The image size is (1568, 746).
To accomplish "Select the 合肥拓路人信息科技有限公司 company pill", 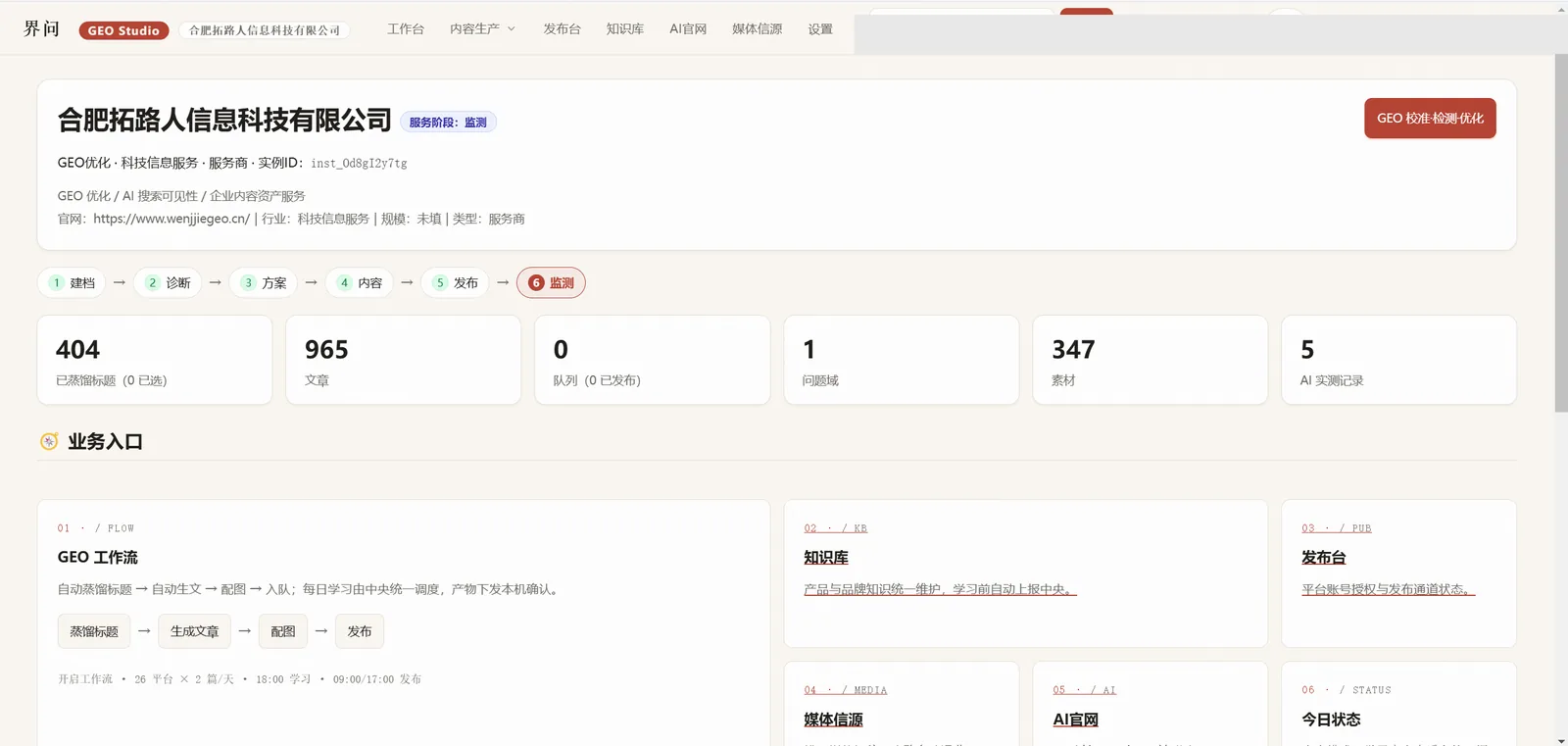I will (x=265, y=30).
